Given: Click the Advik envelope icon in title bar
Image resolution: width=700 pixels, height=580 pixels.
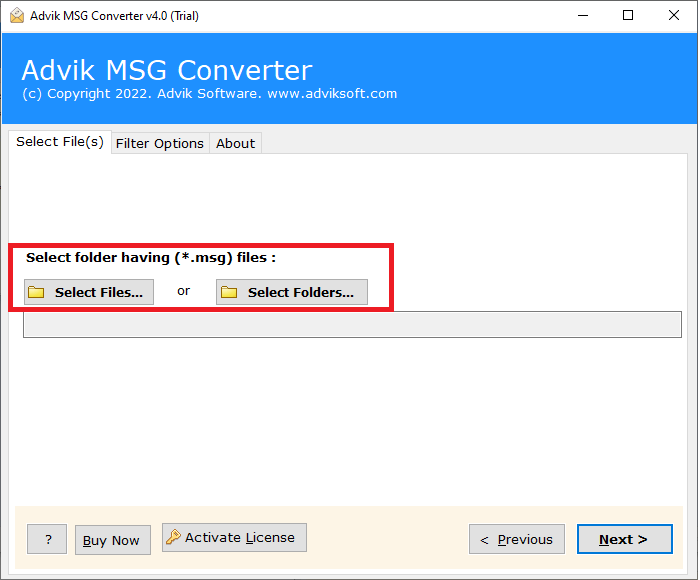Looking at the screenshot, I should click(x=17, y=16).
